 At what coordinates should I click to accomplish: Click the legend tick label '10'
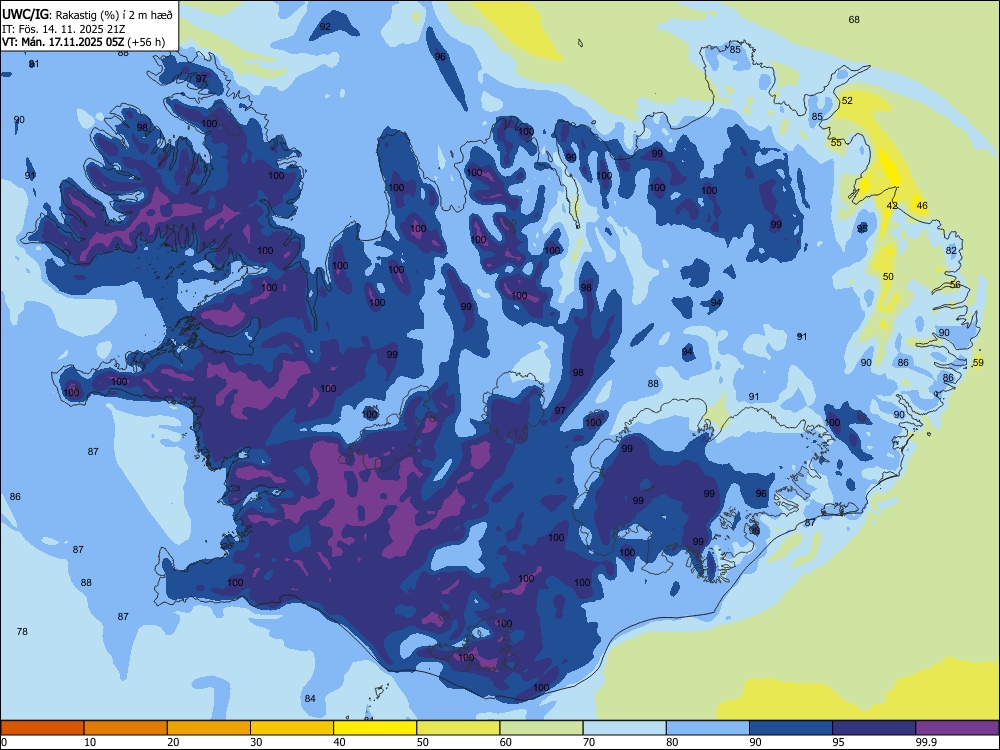[90, 742]
